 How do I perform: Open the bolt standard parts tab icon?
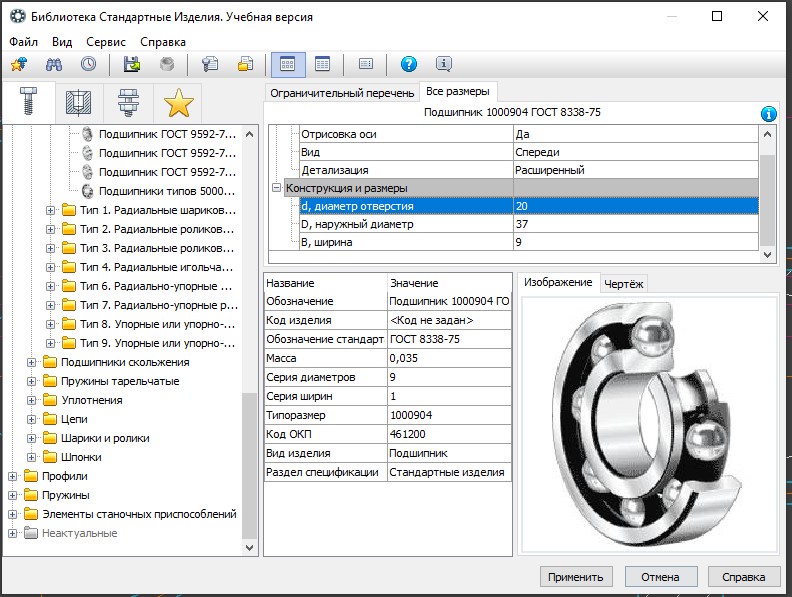(x=29, y=103)
